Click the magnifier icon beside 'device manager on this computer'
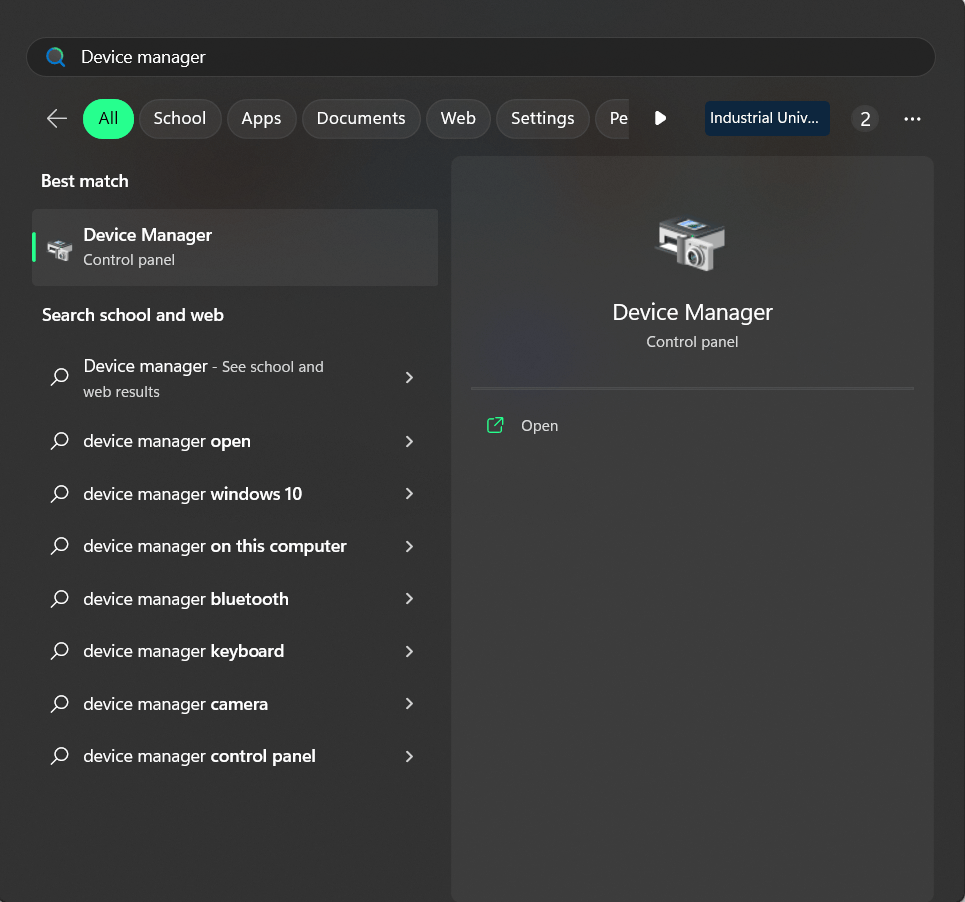The width and height of the screenshot is (965, 902). click(x=60, y=546)
